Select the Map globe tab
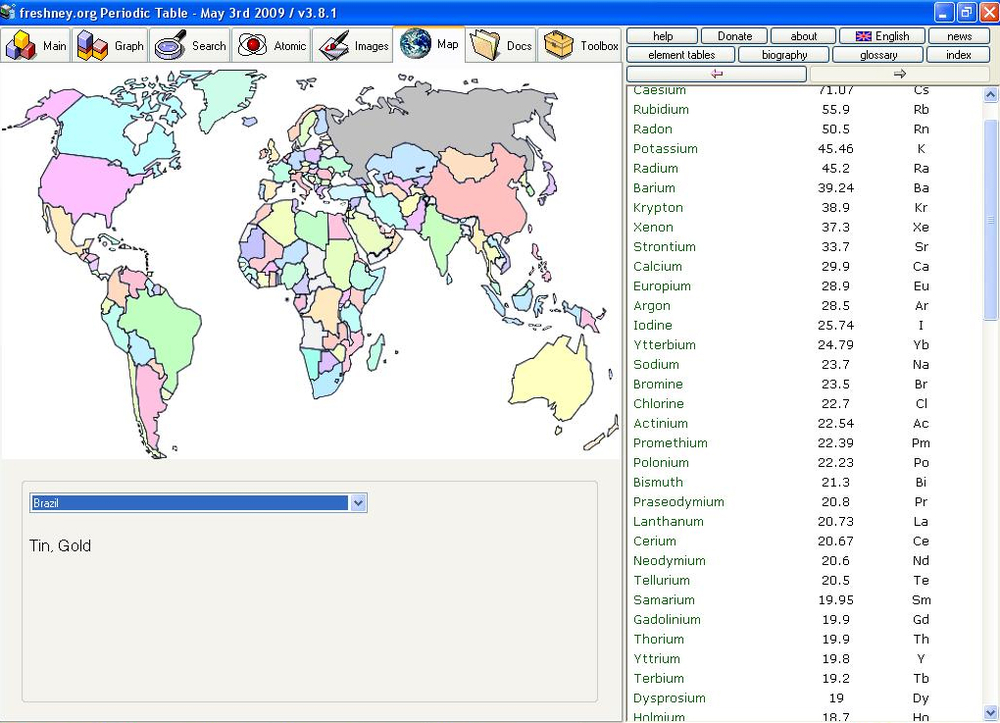Viewport: 1000px width, 723px height. (430, 45)
